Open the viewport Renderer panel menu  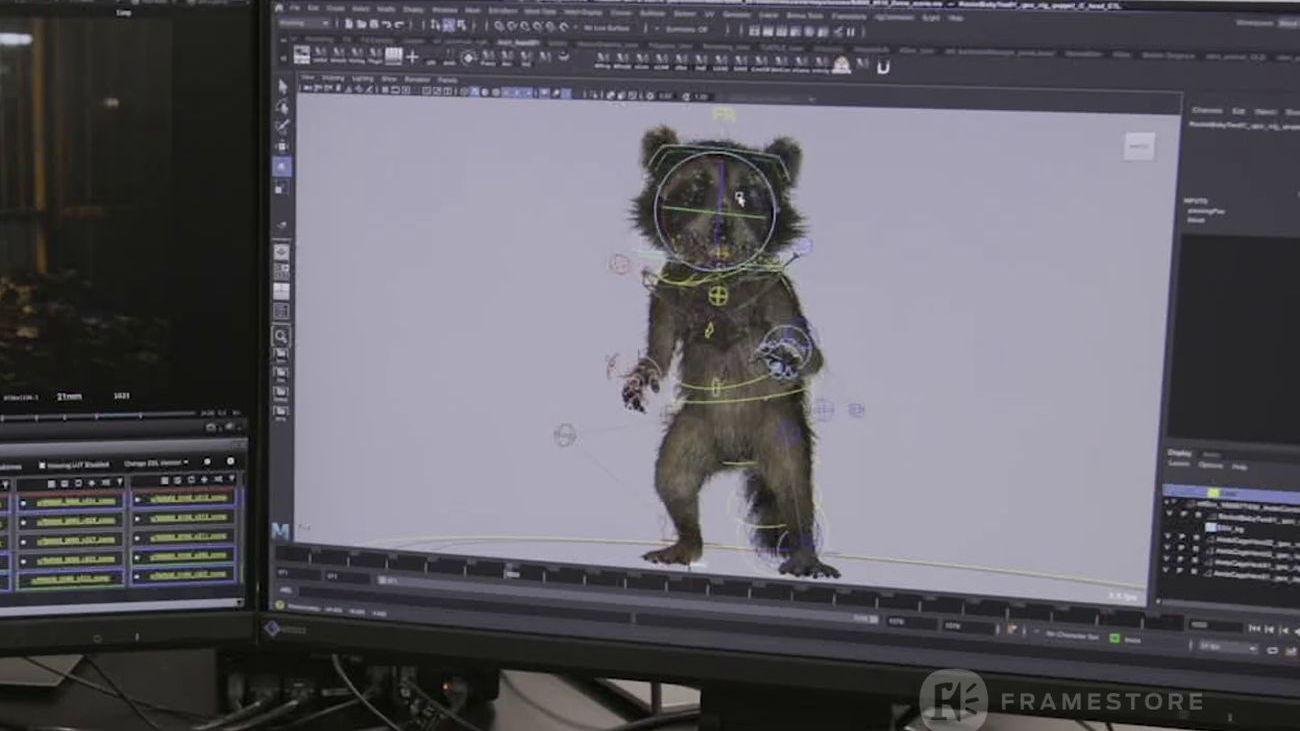pos(416,80)
